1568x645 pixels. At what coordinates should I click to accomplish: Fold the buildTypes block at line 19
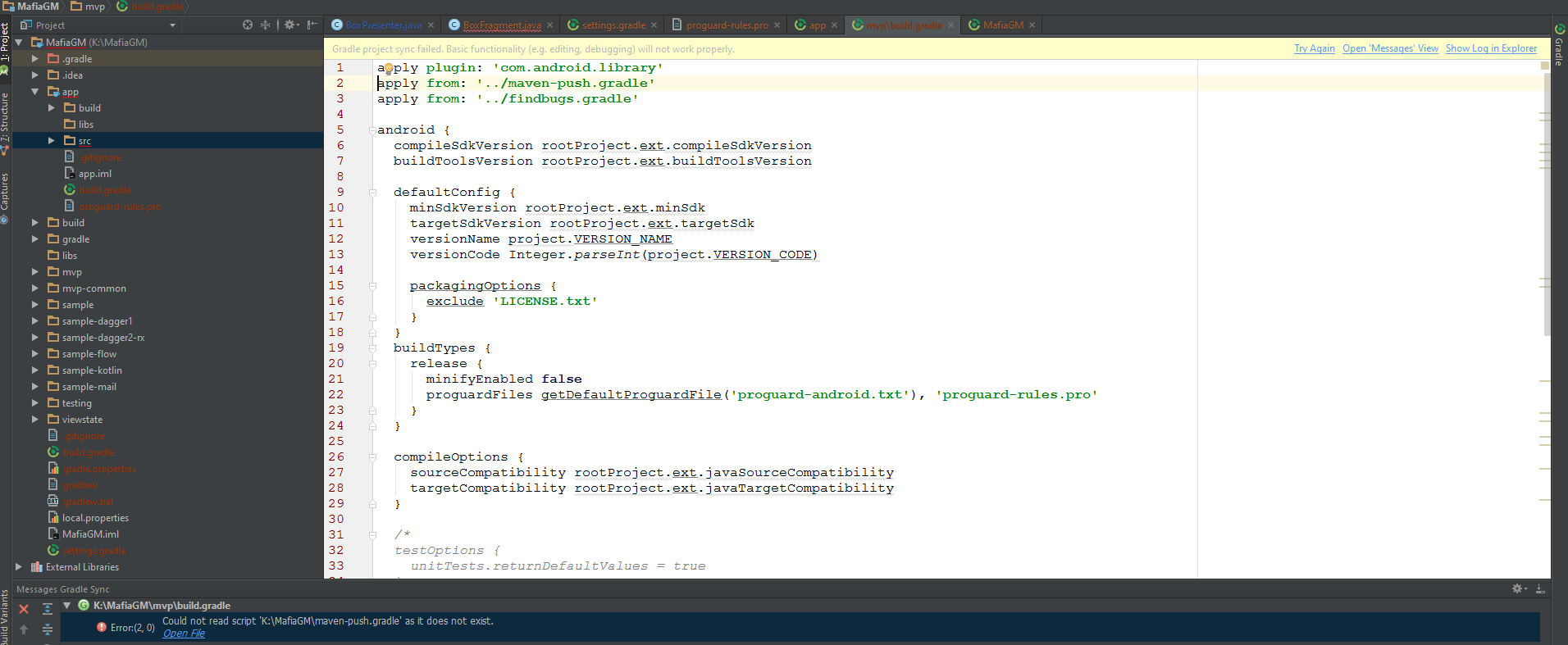coord(372,348)
